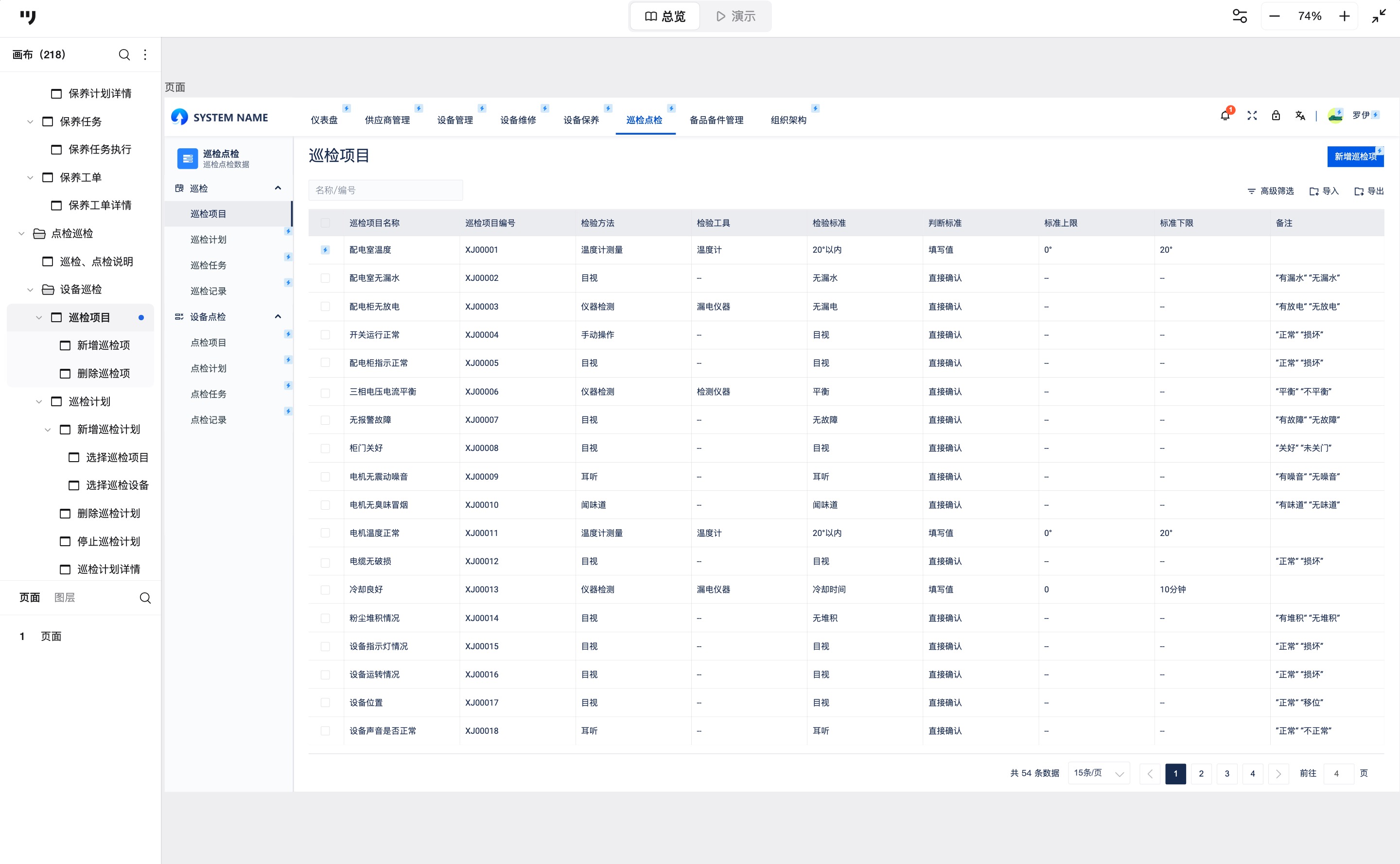Viewport: 1400px width, 864px height.
Task: Tick the checkbox for 配电柜无放电 row
Action: click(325, 307)
